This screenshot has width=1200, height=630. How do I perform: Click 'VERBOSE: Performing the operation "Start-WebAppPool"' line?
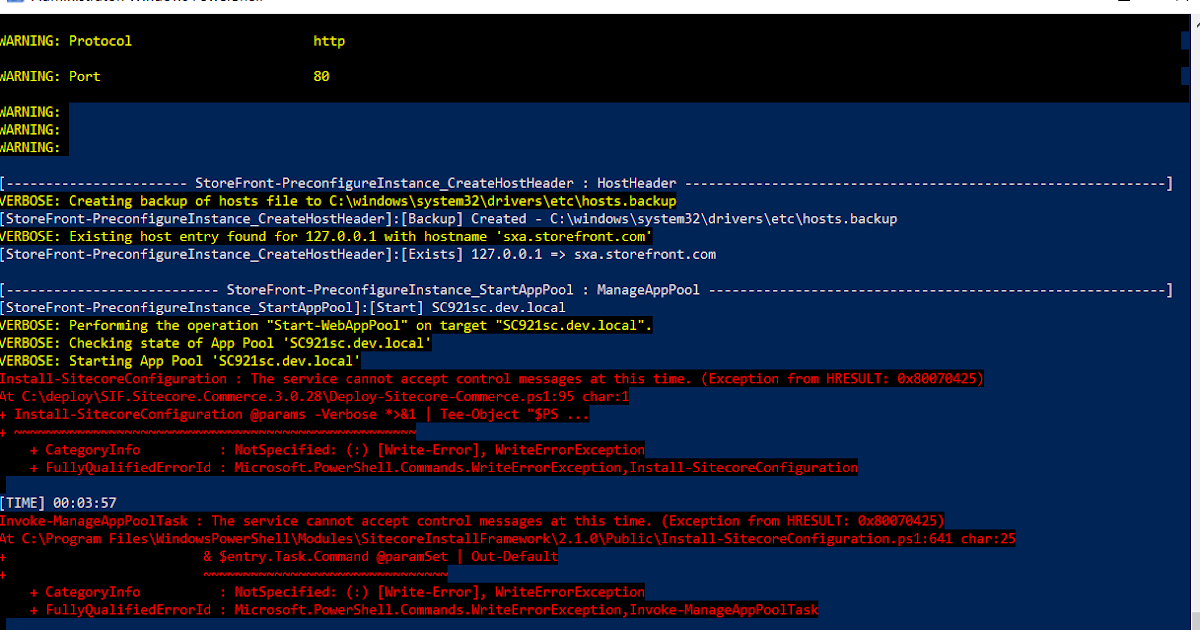click(x=326, y=326)
